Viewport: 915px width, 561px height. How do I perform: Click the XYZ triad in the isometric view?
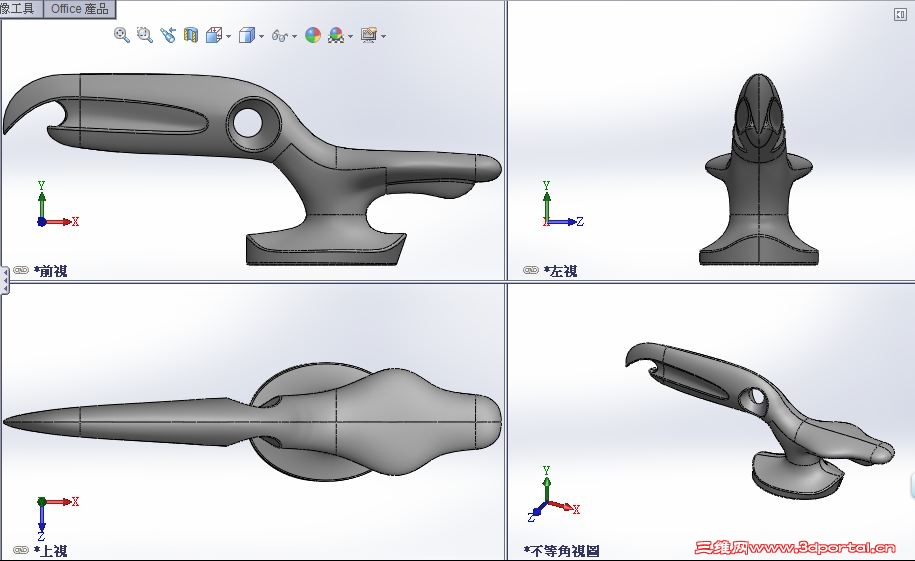pos(553,494)
